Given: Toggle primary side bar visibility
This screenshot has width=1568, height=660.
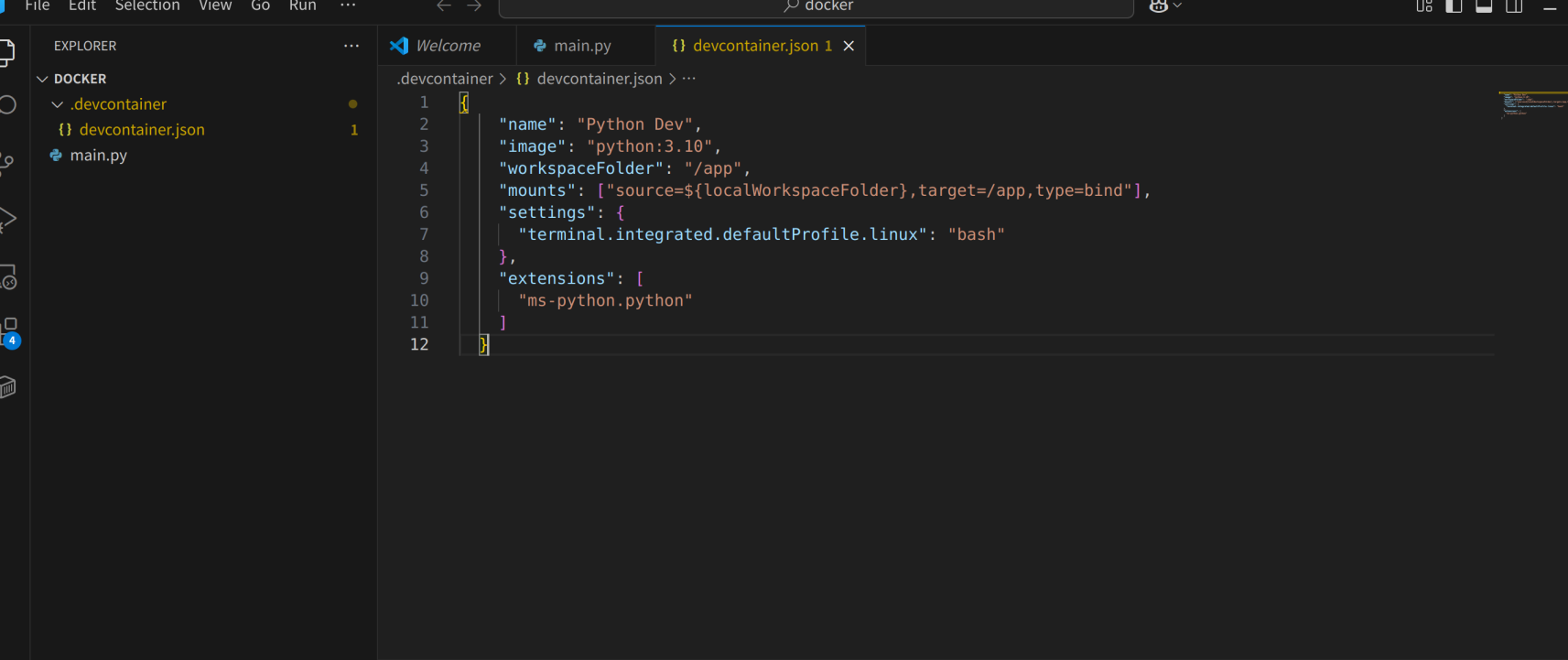Looking at the screenshot, I should 1454,6.
